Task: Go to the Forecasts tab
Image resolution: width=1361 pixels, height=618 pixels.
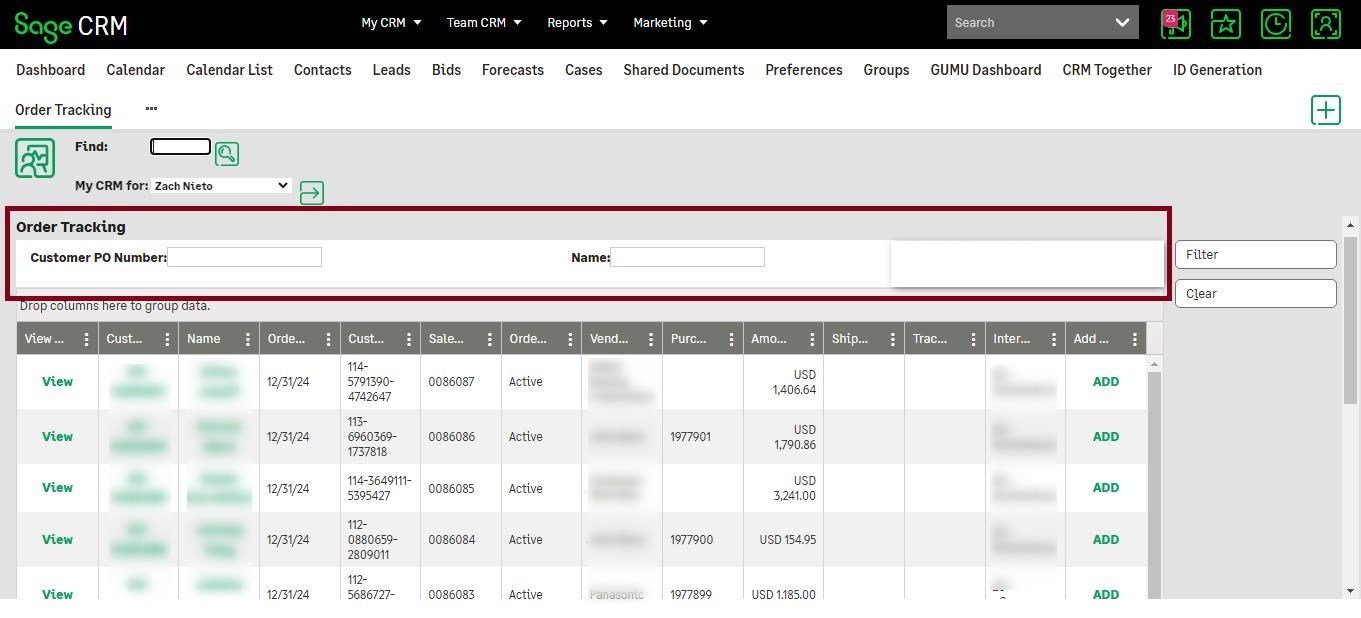Action: coord(512,70)
